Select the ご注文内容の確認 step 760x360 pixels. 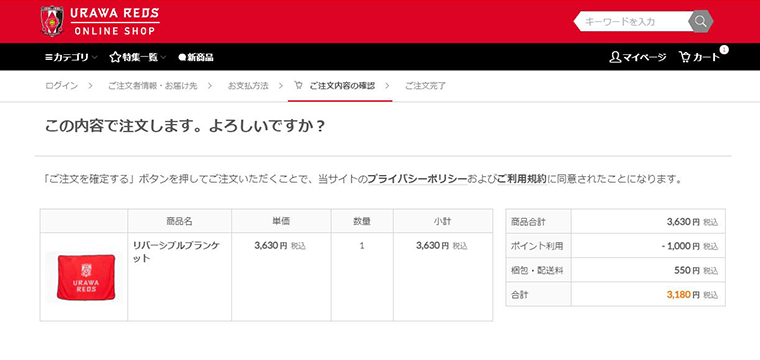(342, 86)
